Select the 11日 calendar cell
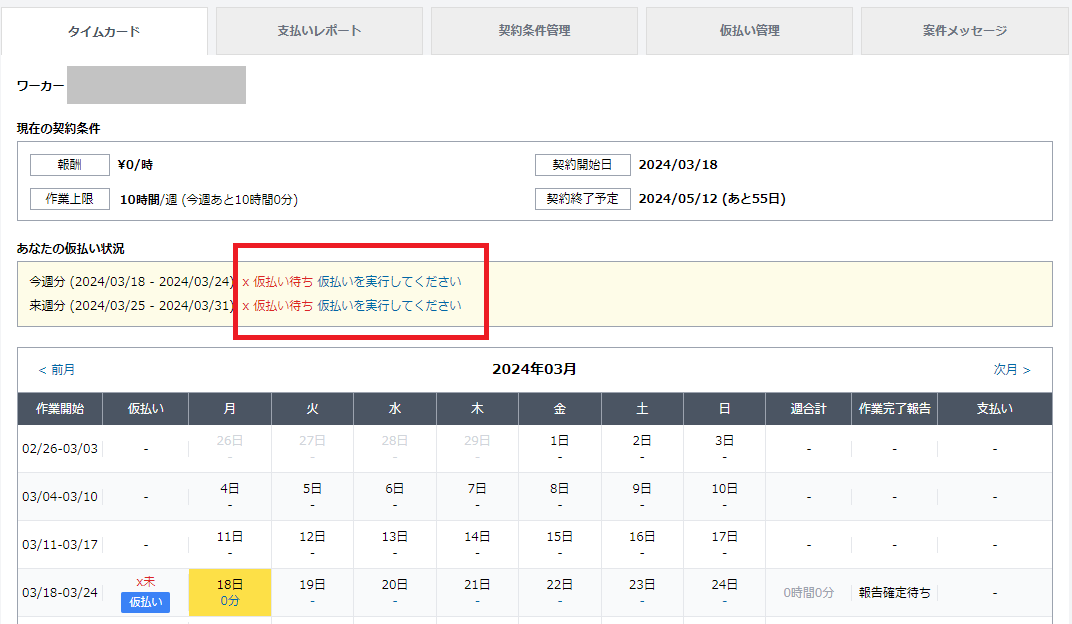 230,544
